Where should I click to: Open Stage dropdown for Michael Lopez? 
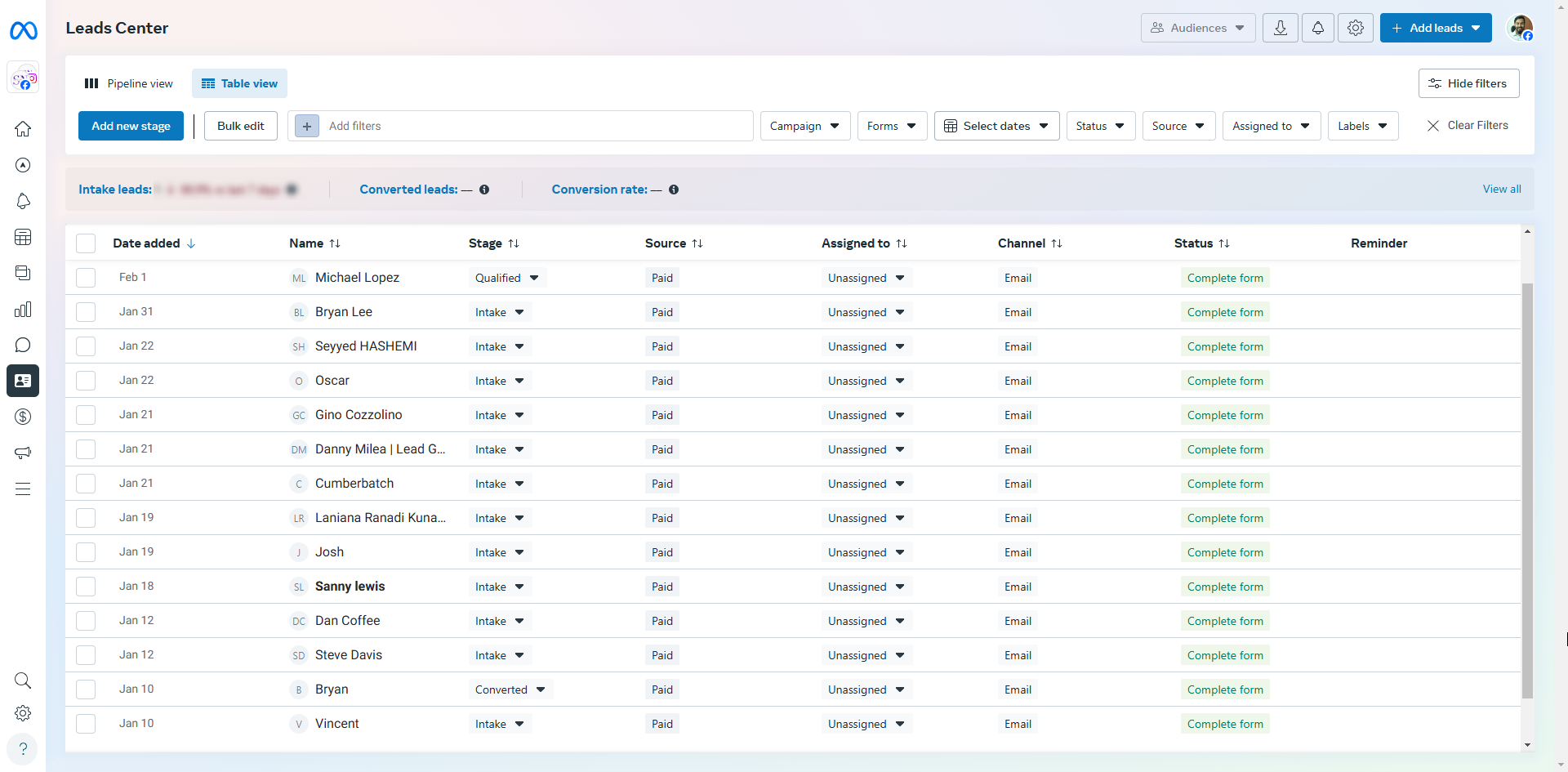[506, 278]
